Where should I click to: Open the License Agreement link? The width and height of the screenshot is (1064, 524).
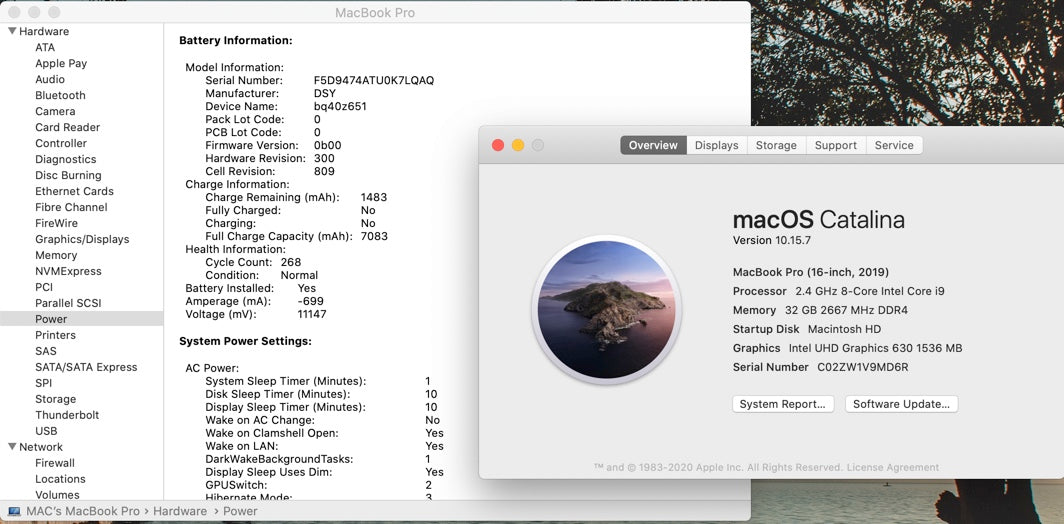(893, 468)
